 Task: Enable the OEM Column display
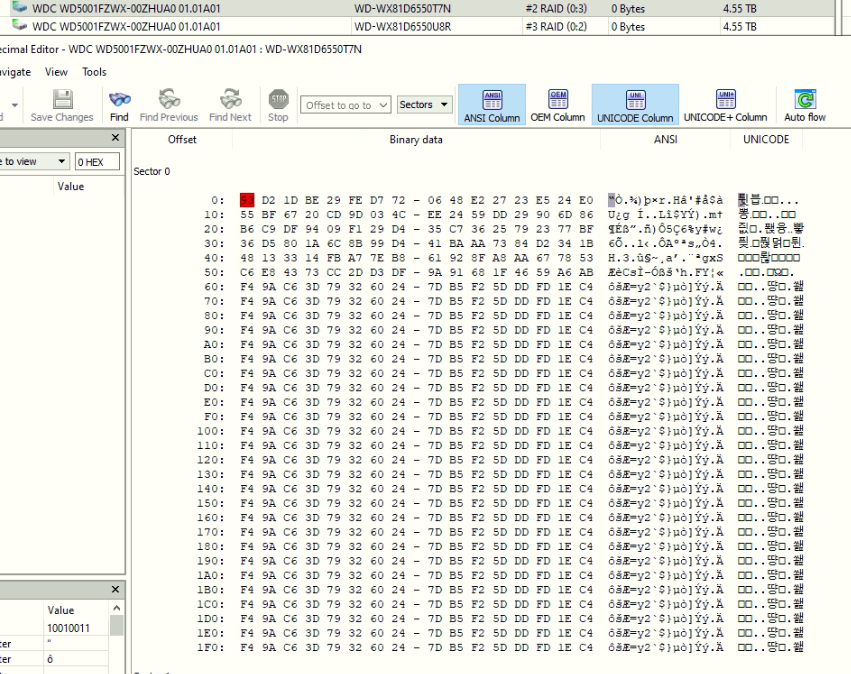pos(558,105)
